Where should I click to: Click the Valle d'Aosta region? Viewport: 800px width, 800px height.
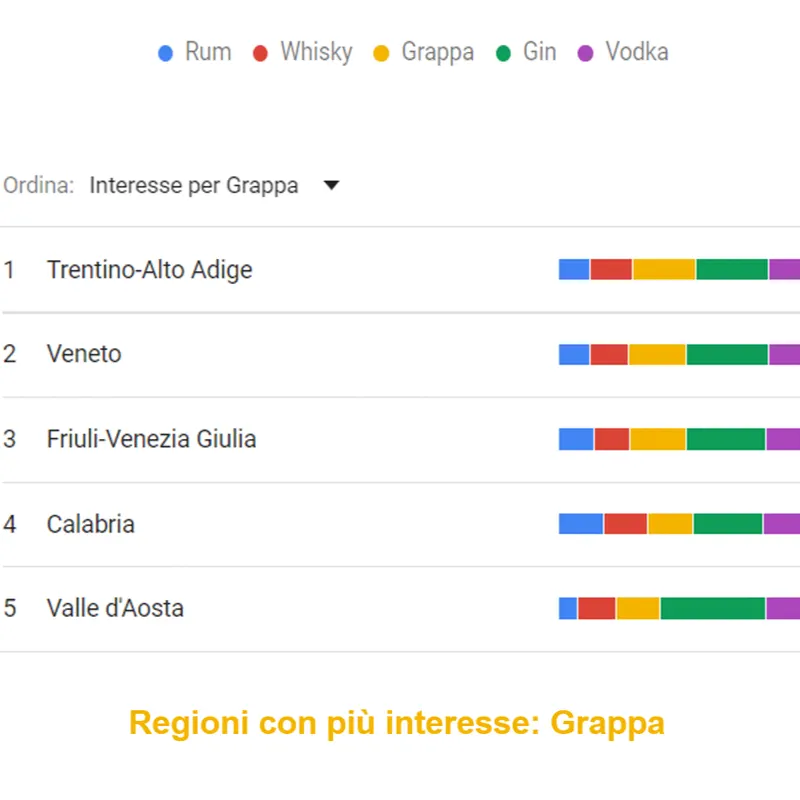point(115,608)
